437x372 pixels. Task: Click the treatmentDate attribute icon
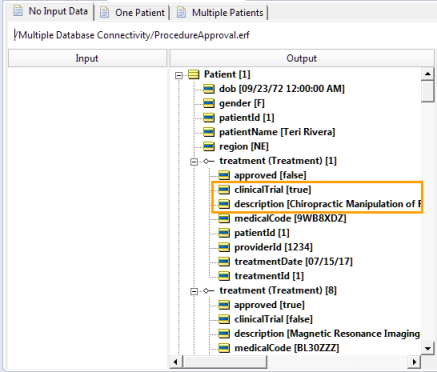pos(224,262)
